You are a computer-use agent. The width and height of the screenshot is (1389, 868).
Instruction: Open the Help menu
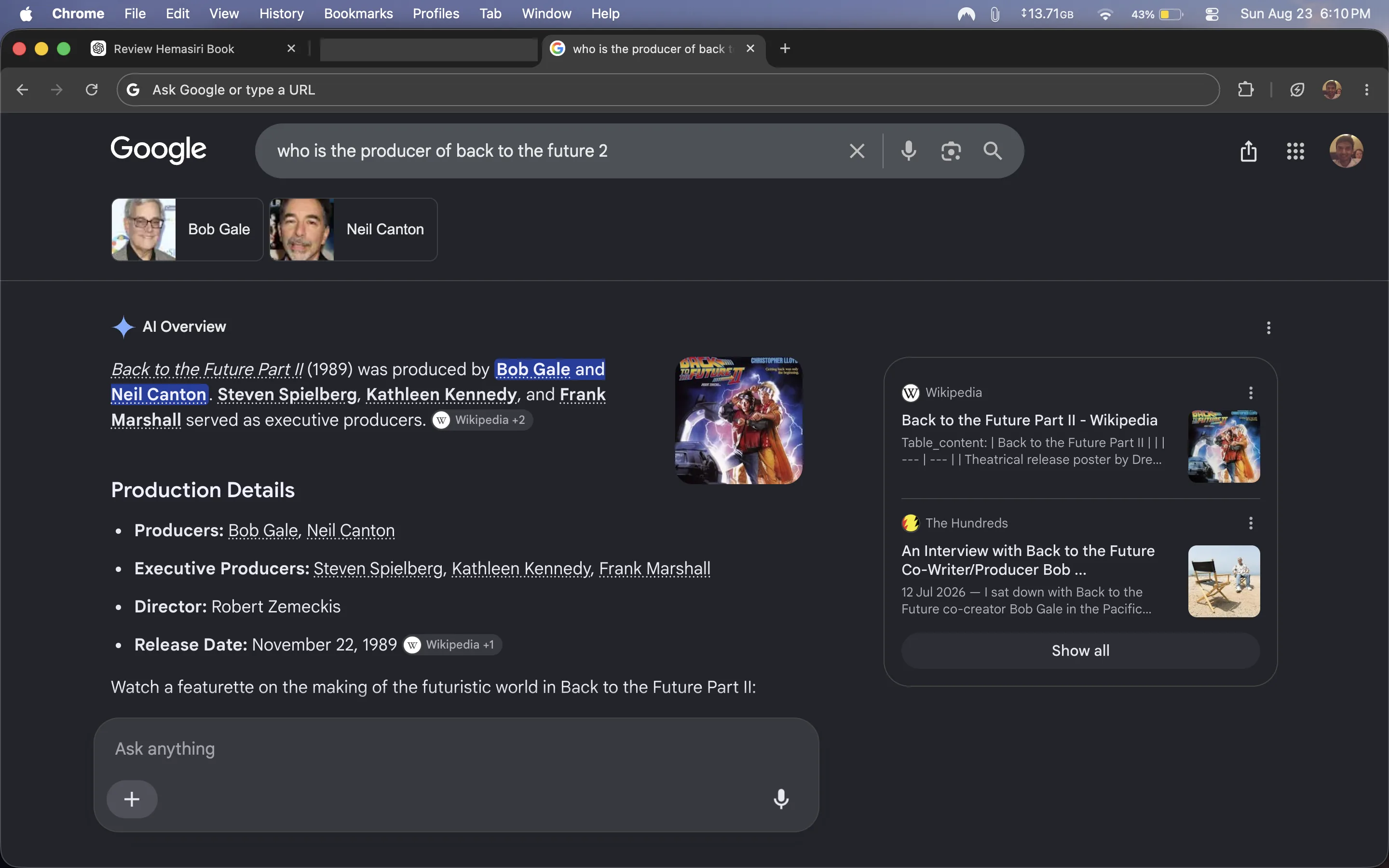click(605, 14)
